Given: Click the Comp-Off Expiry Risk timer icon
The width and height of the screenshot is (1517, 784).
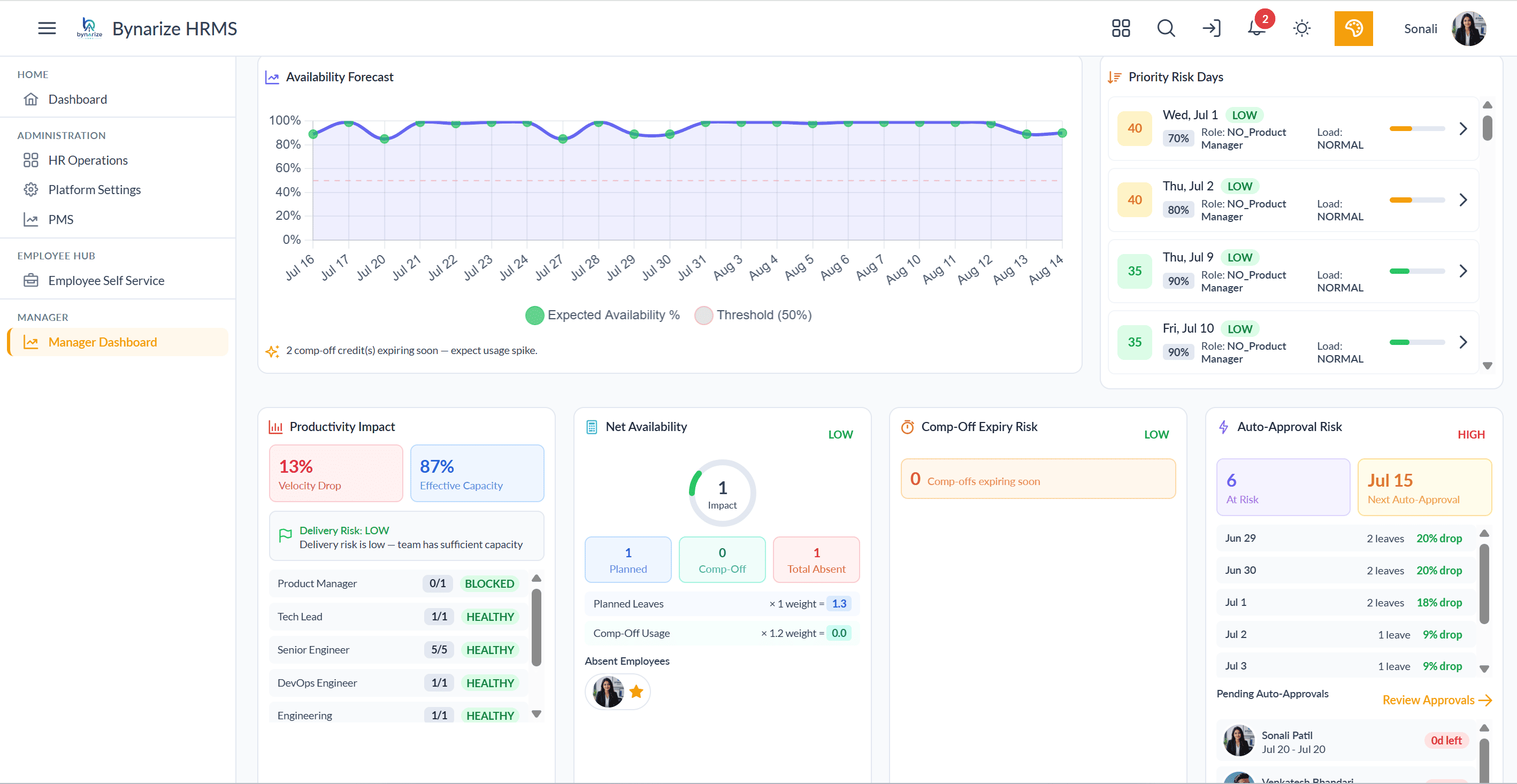Looking at the screenshot, I should point(908,427).
